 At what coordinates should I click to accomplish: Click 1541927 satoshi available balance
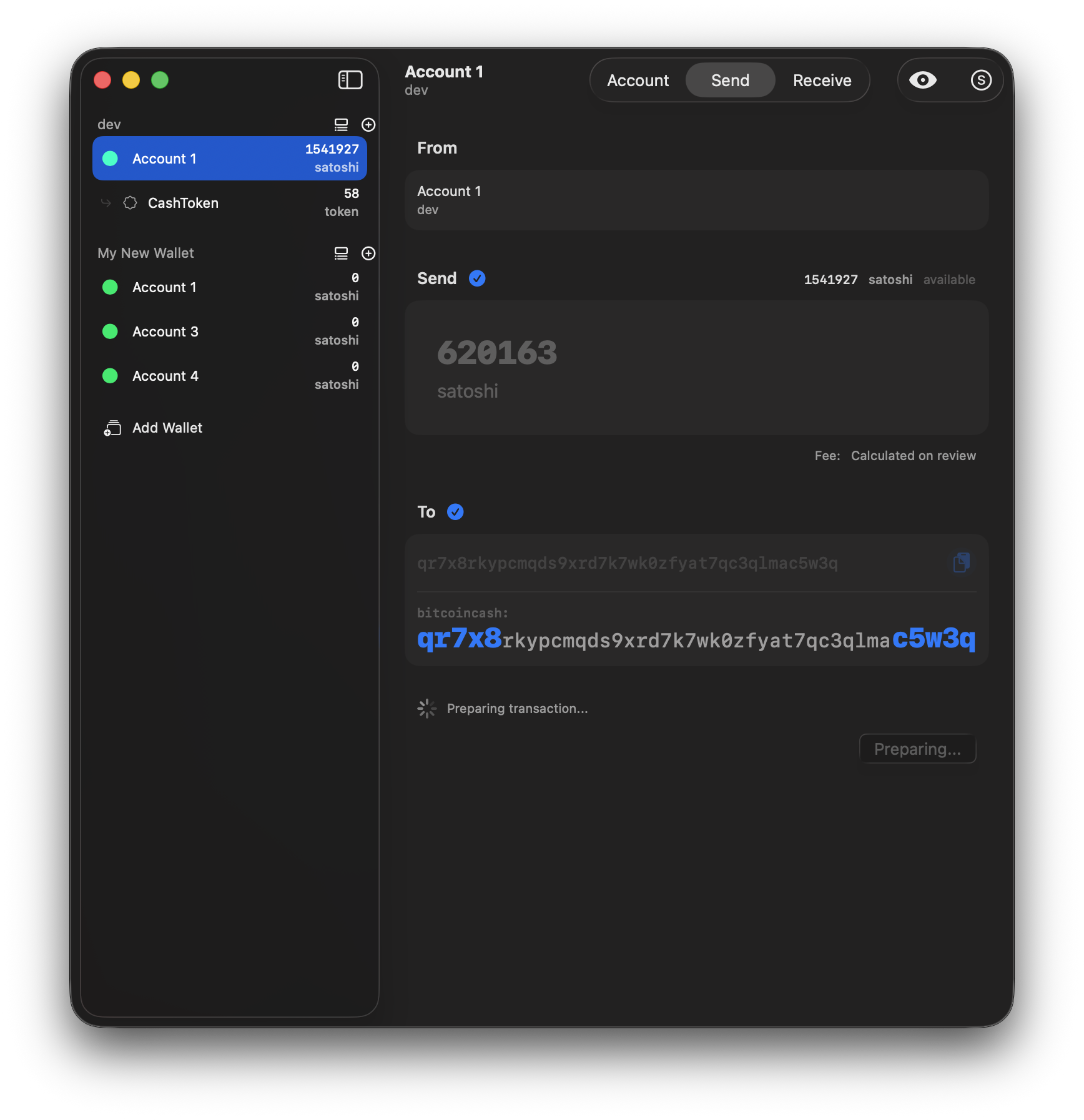pyautogui.click(x=889, y=280)
